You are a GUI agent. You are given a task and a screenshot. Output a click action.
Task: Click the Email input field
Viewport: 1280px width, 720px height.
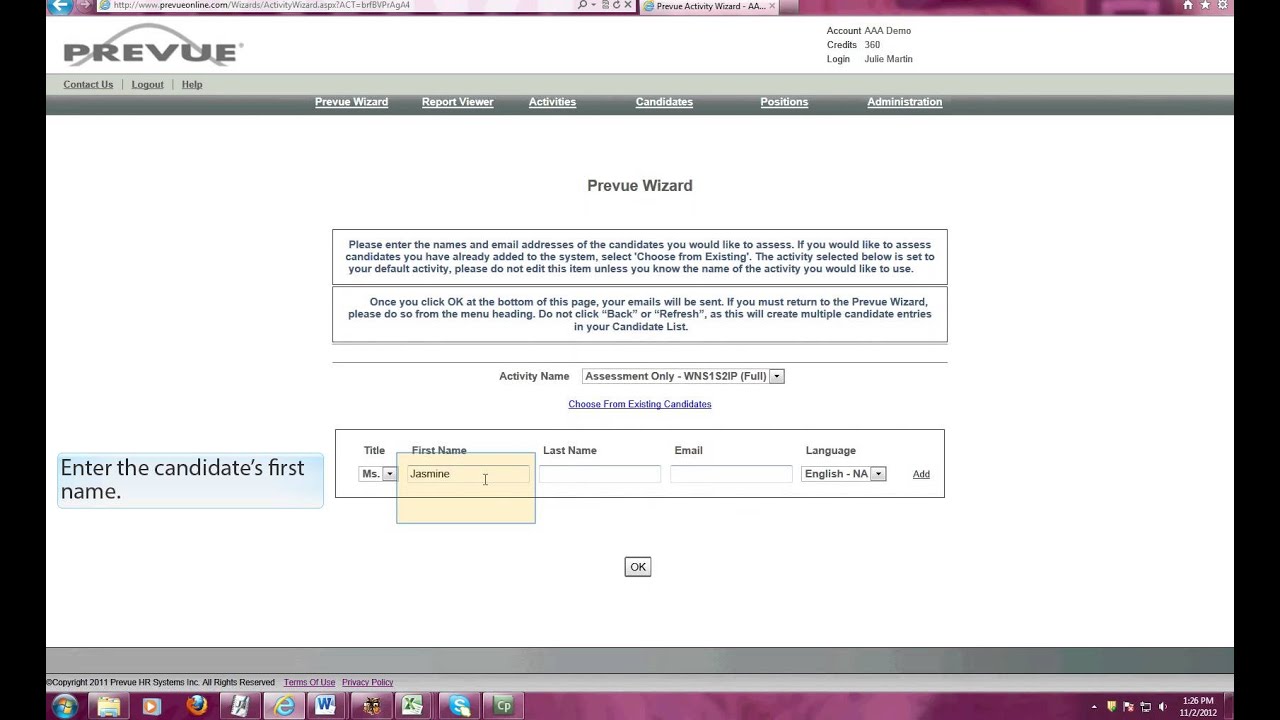[731, 474]
